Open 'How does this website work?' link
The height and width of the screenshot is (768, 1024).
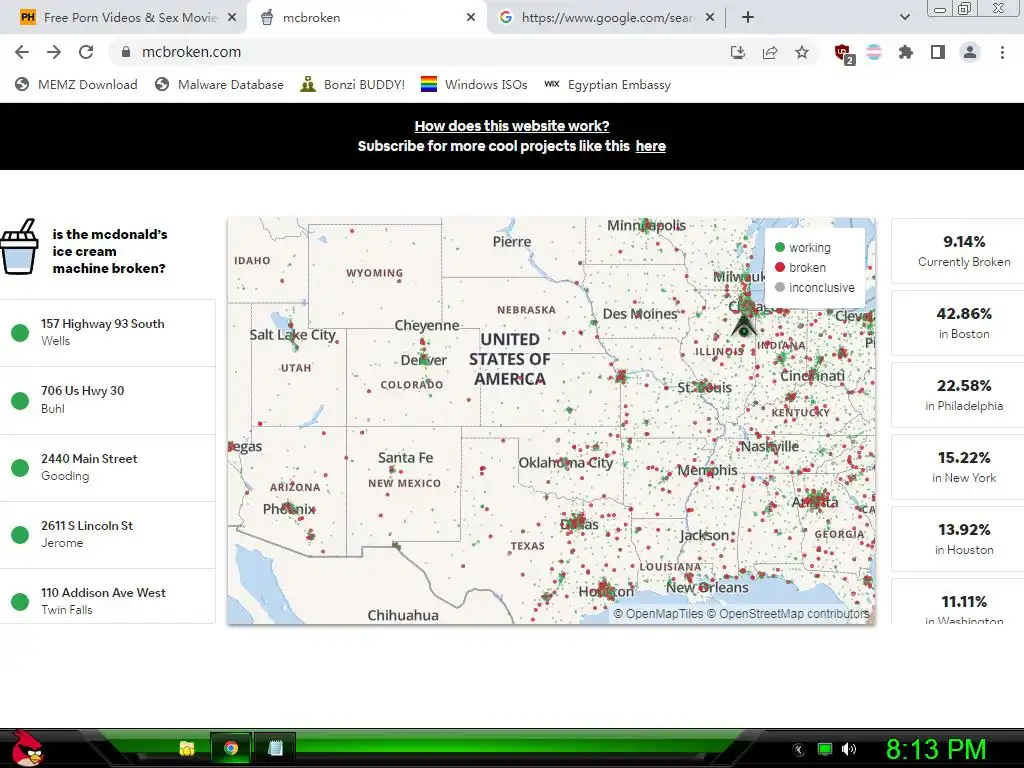click(512, 126)
